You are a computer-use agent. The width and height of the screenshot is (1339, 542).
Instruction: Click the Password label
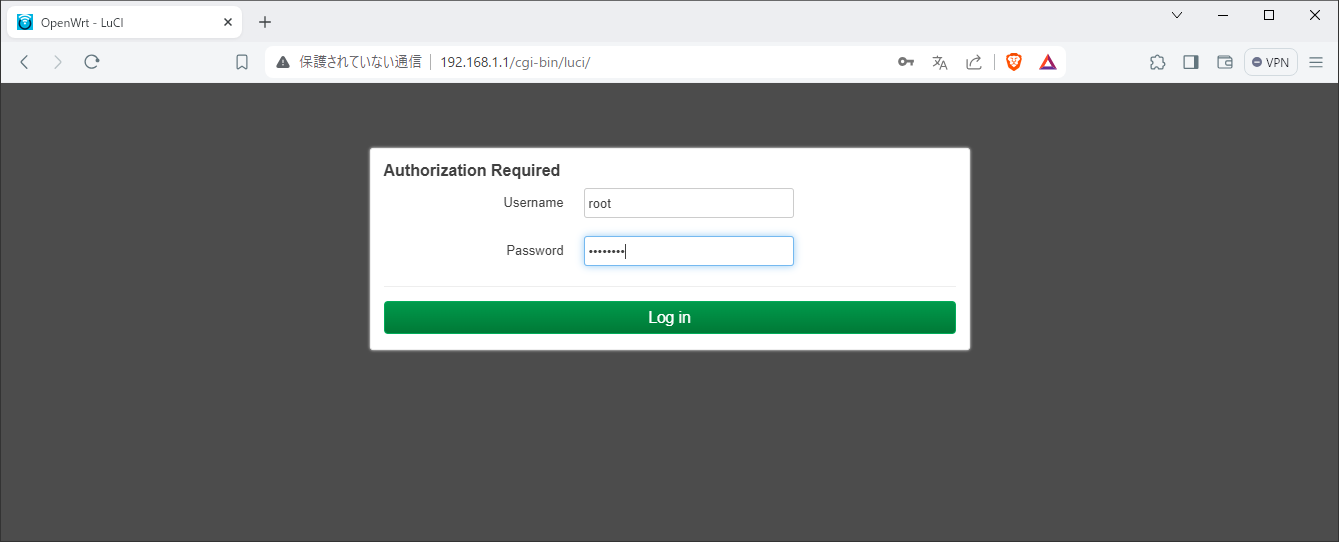[x=535, y=251]
